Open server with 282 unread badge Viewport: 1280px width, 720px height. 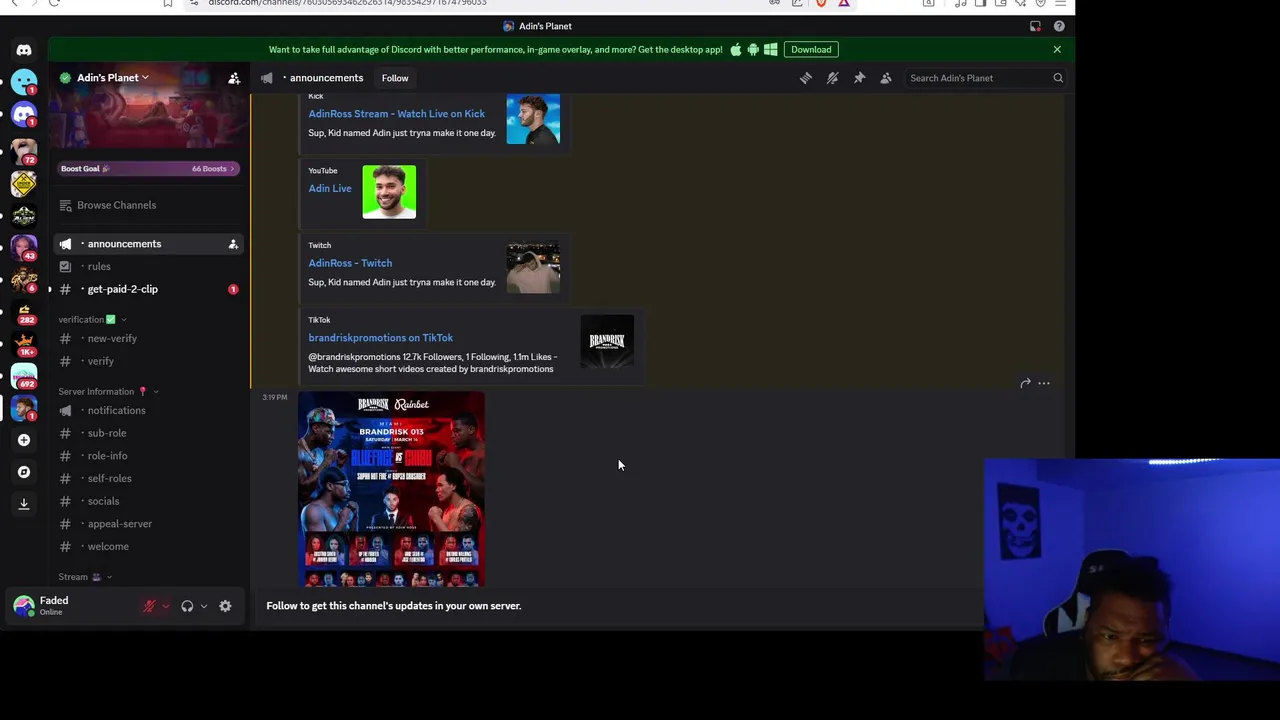(24, 312)
